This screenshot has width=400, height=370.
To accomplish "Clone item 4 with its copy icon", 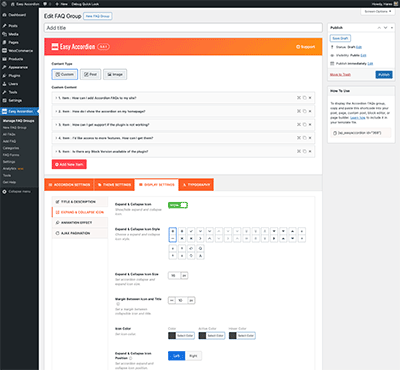I will [x=304, y=138].
